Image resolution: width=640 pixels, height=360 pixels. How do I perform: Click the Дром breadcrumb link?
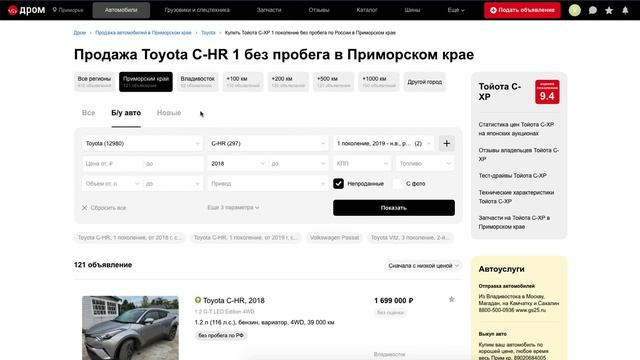(80, 33)
